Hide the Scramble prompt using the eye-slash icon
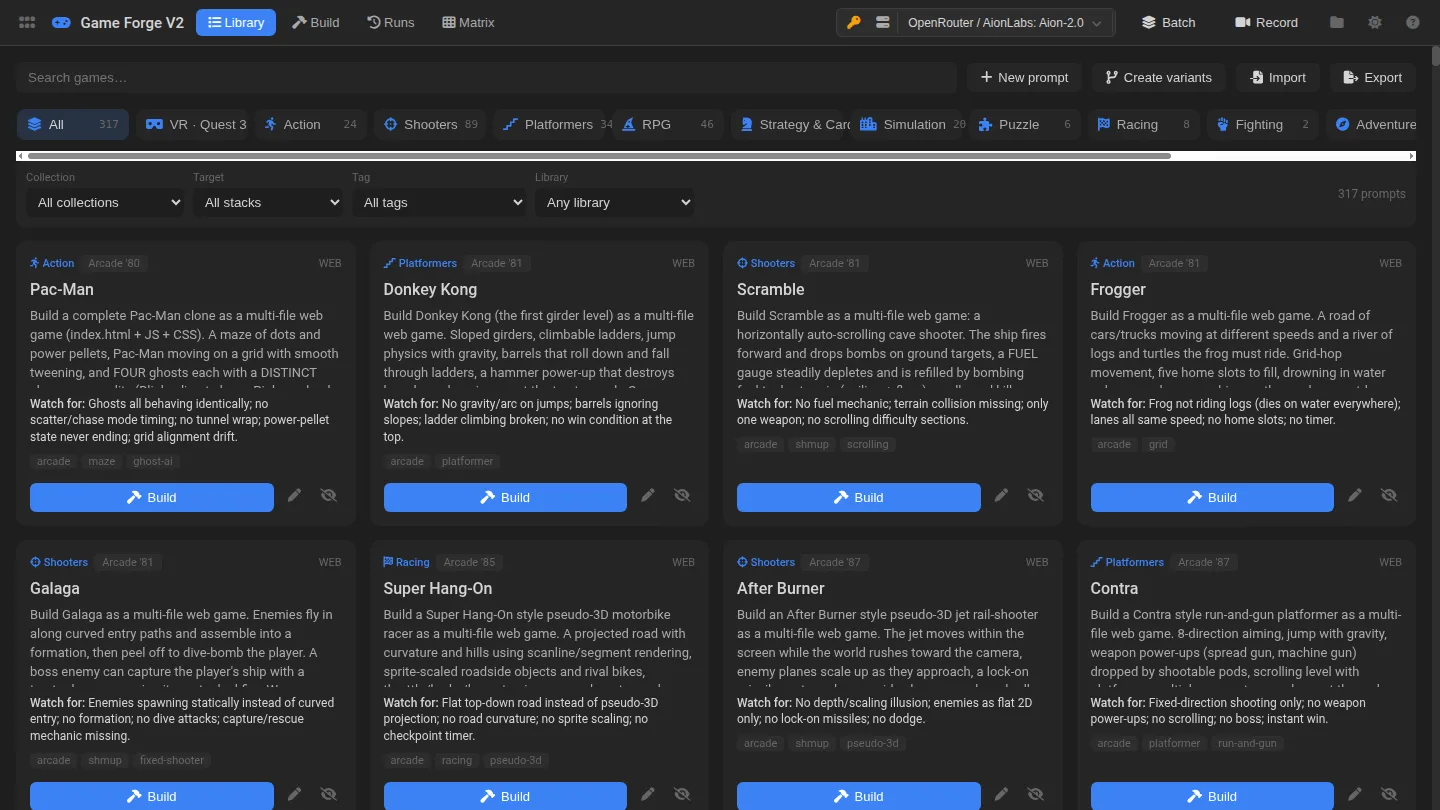1440x810 pixels. (1036, 495)
